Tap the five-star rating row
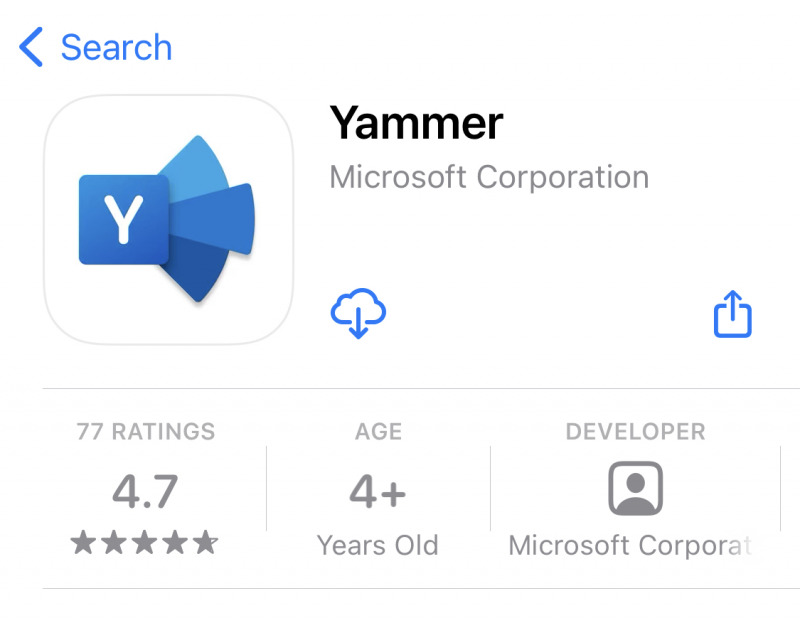Image resolution: width=800 pixels, height=623 pixels. pyautogui.click(x=144, y=543)
